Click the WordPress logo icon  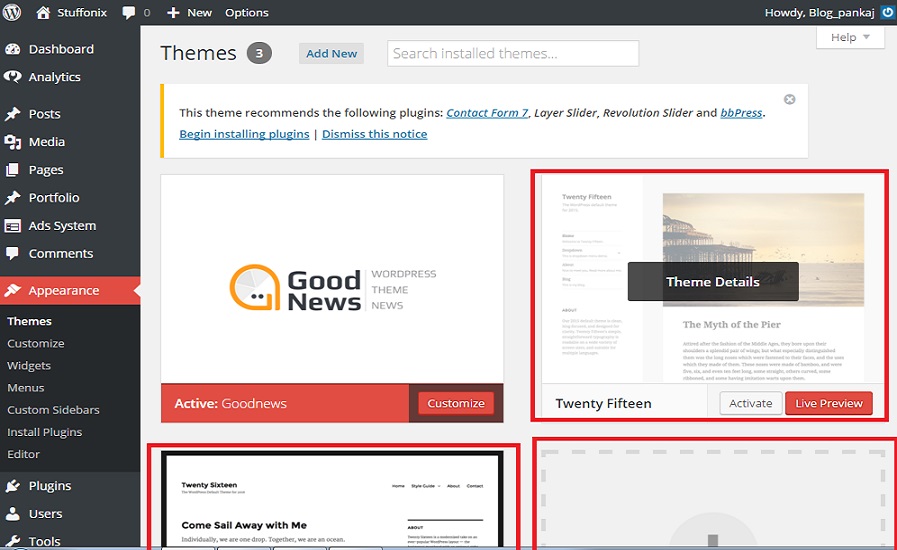(x=11, y=12)
